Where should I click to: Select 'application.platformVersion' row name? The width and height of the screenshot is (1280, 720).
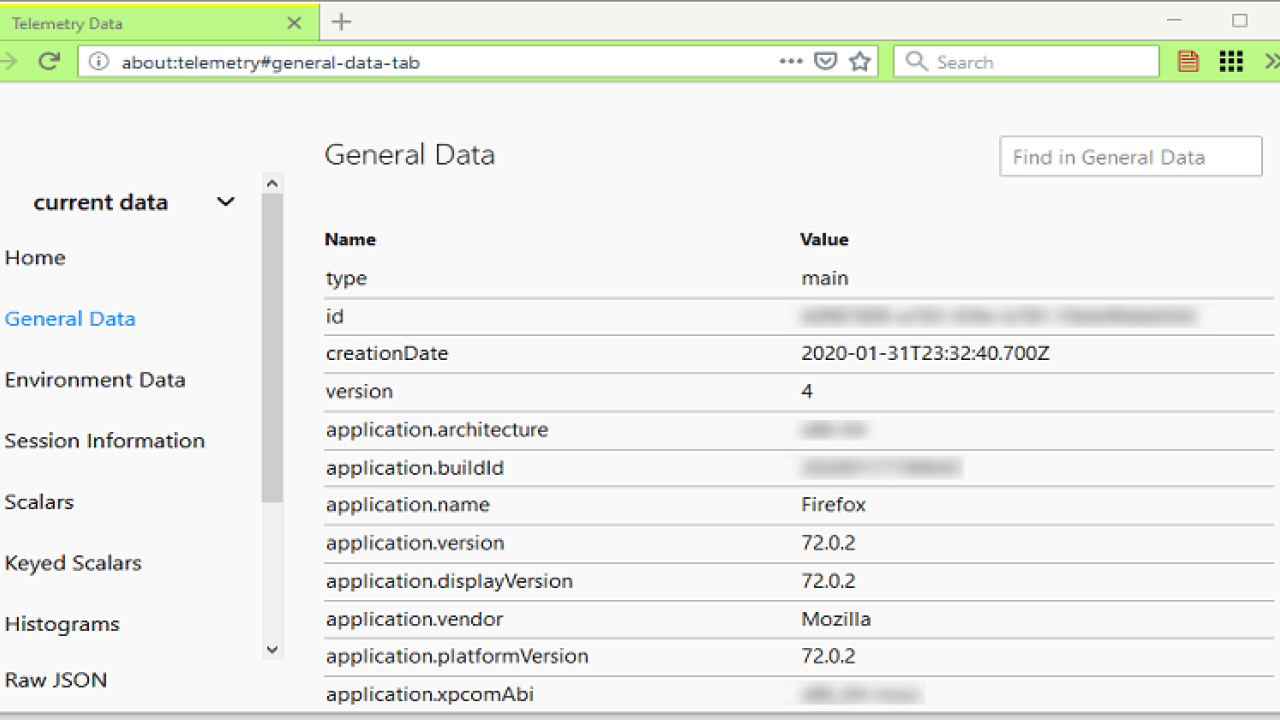tap(457, 657)
